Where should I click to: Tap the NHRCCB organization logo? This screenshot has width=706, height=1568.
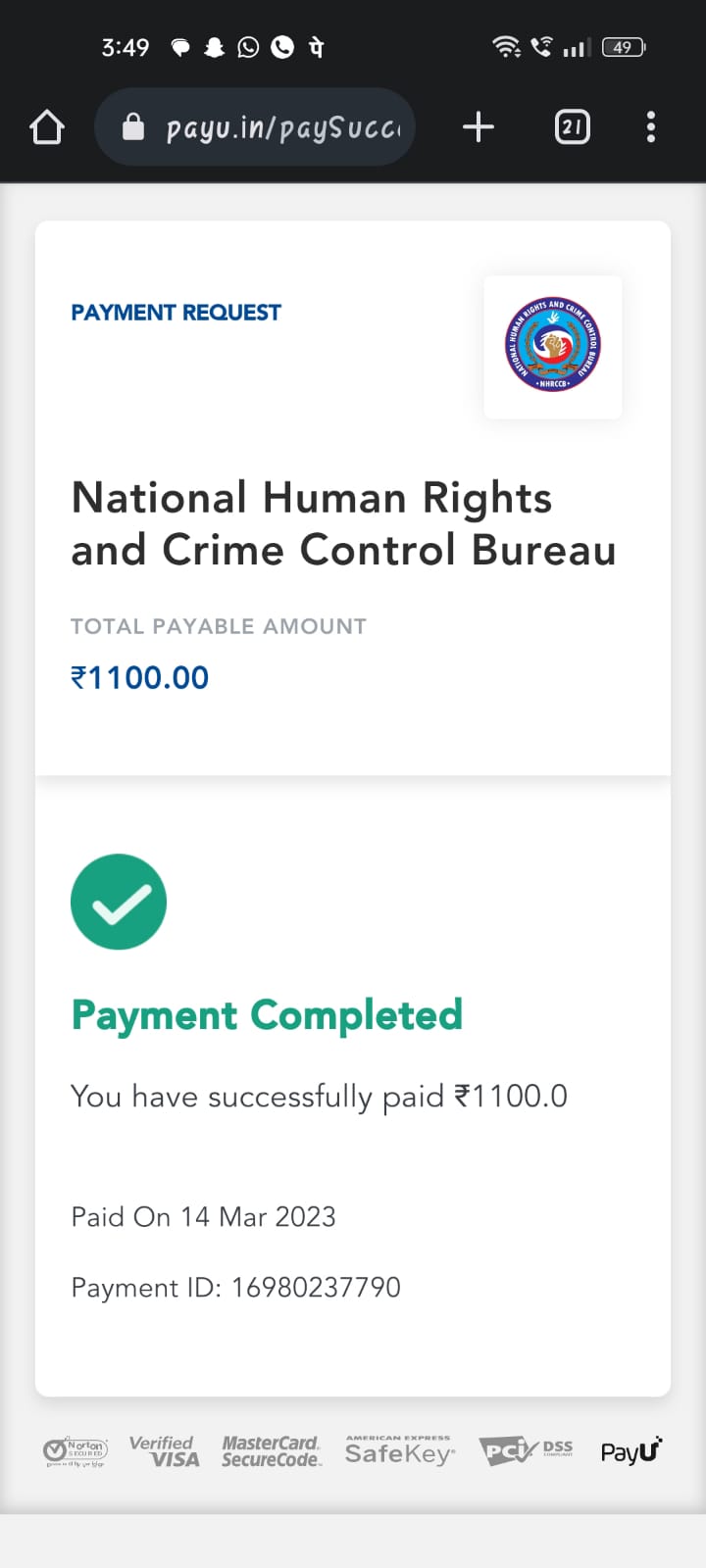tap(553, 346)
